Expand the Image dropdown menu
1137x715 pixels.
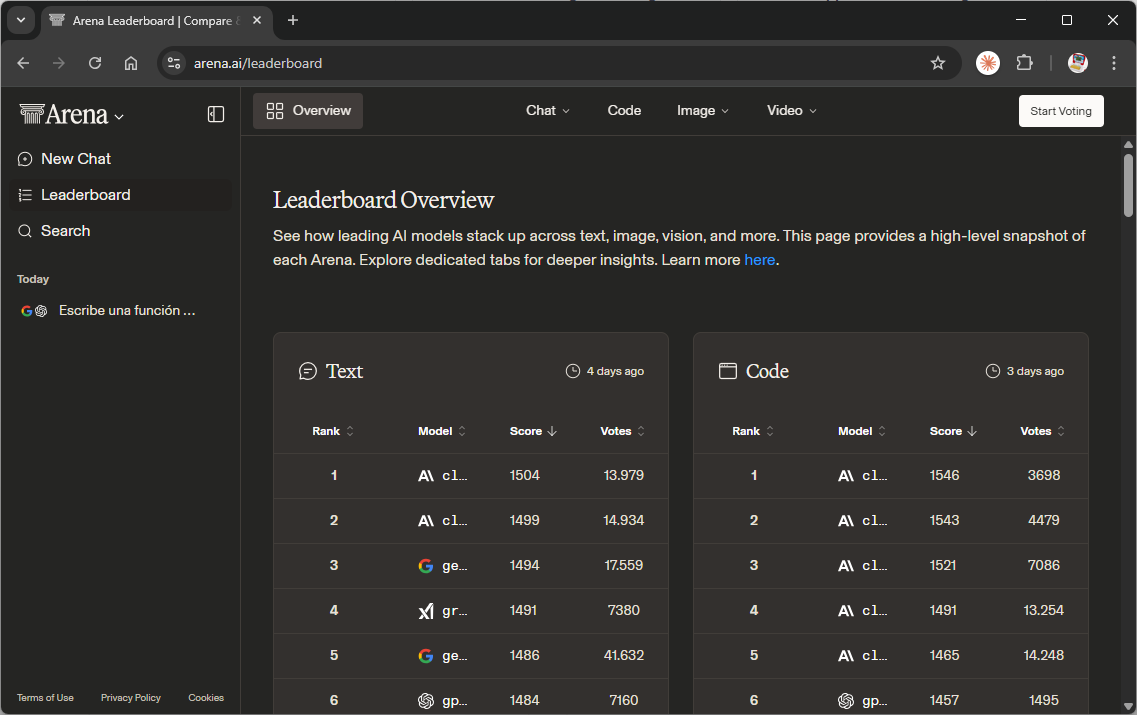pos(703,111)
